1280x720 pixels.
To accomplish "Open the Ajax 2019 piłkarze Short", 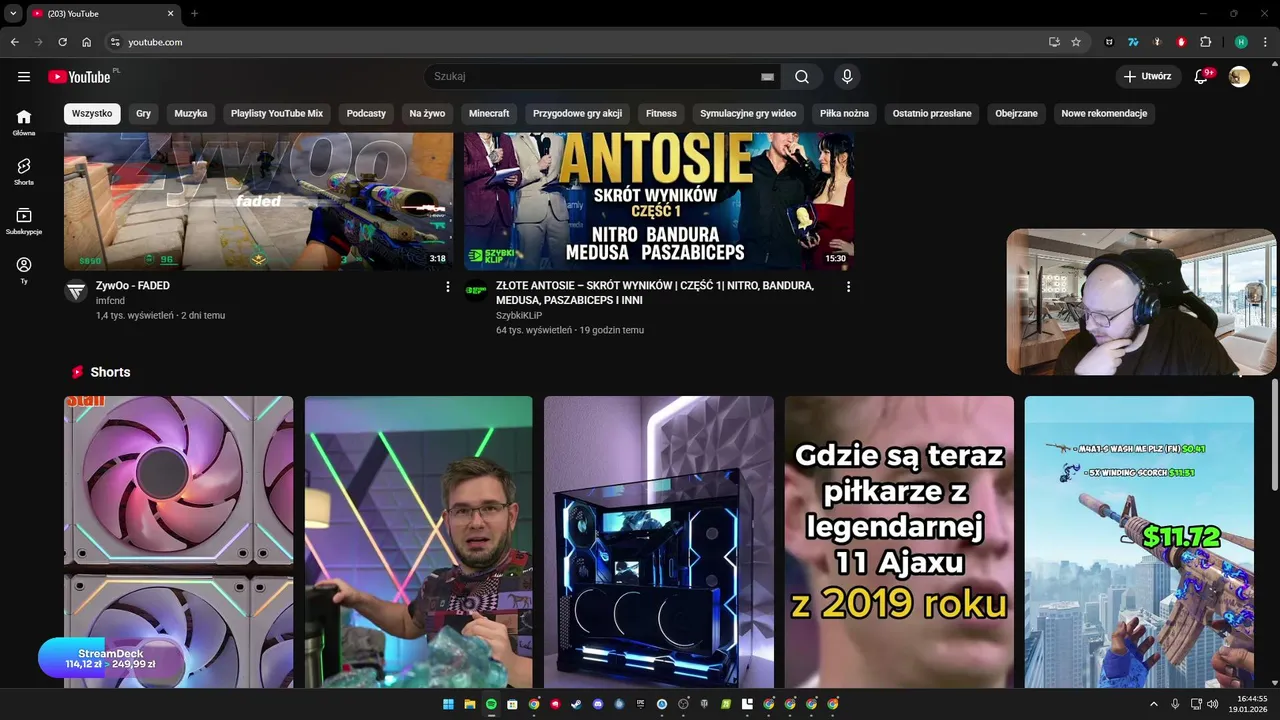I will coord(899,542).
